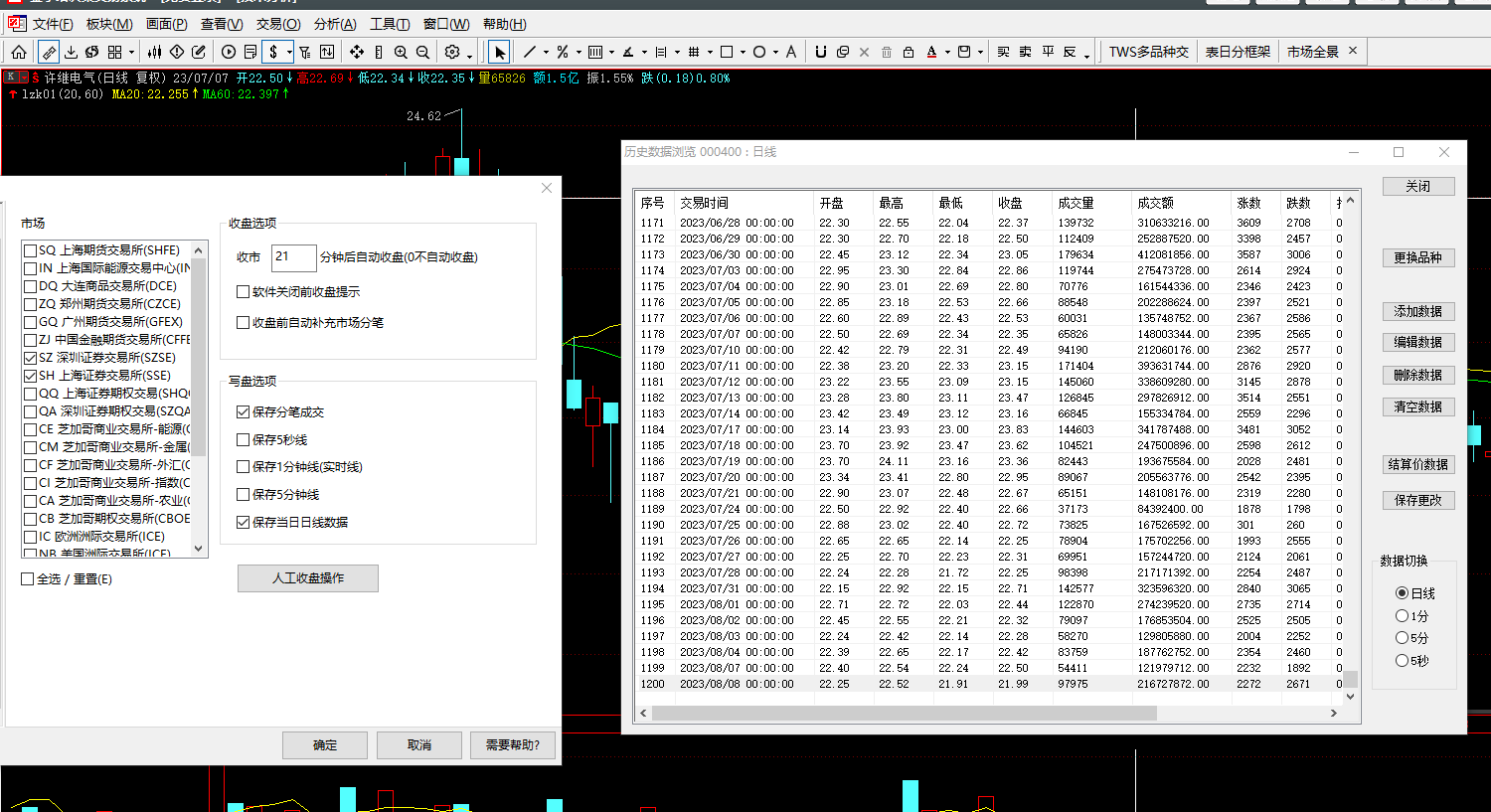Click the 卖 sell button in toolbar
1491x812 pixels.
pyautogui.click(x=1025, y=52)
